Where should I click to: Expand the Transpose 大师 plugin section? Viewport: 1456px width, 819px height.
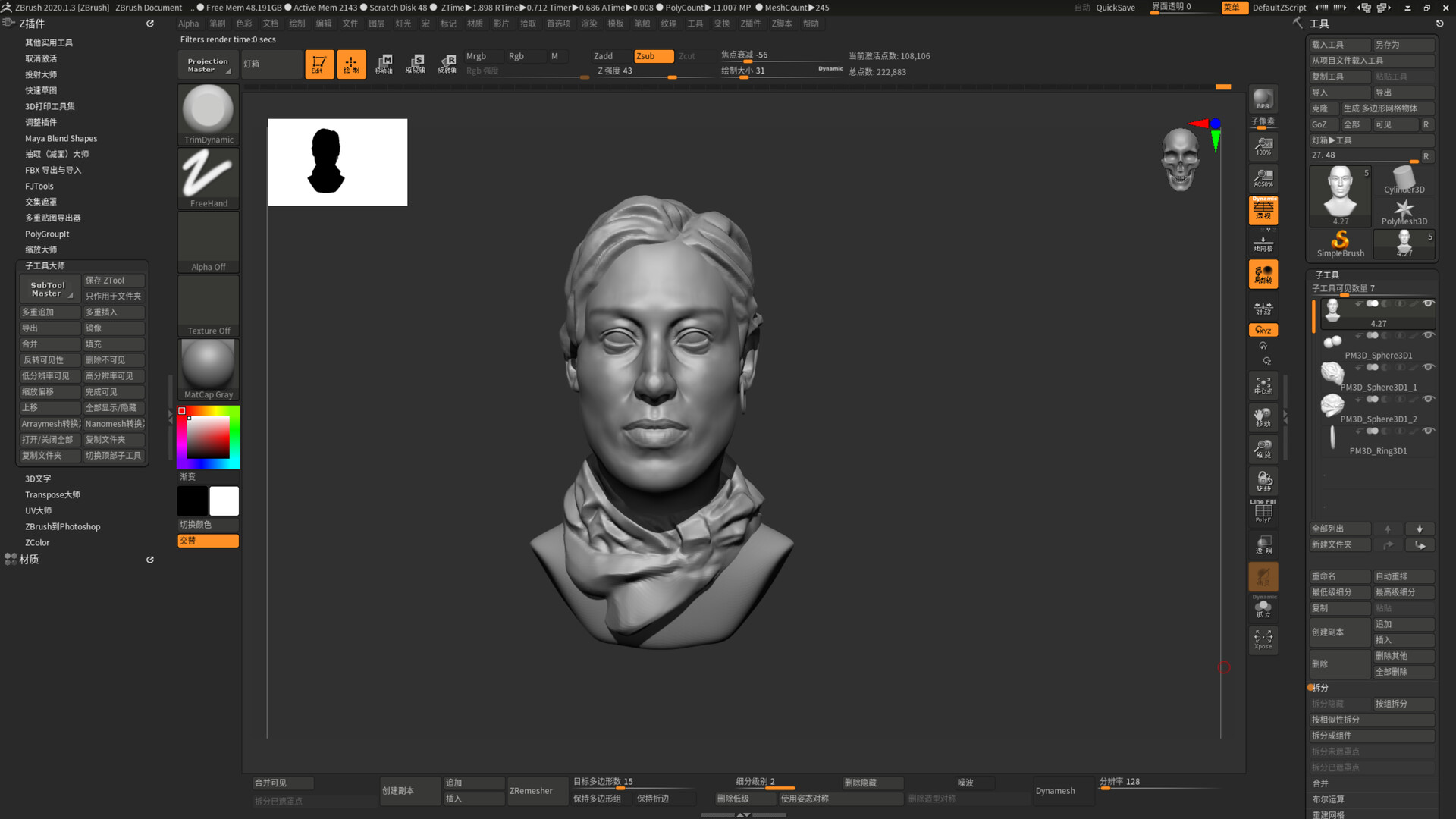pos(52,494)
